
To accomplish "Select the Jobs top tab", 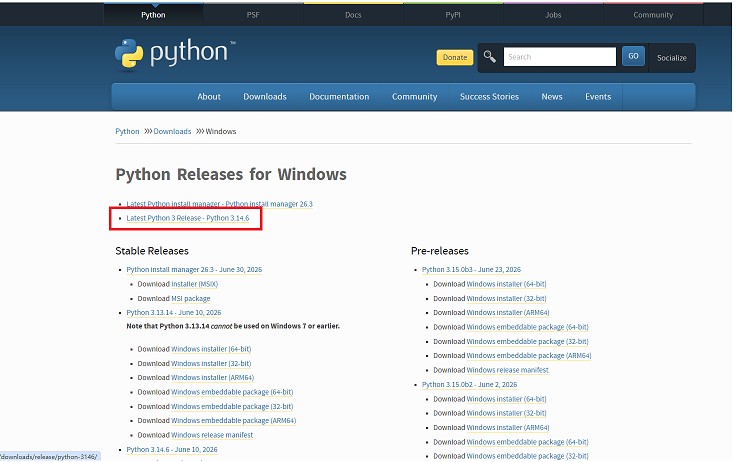I will coord(553,15).
